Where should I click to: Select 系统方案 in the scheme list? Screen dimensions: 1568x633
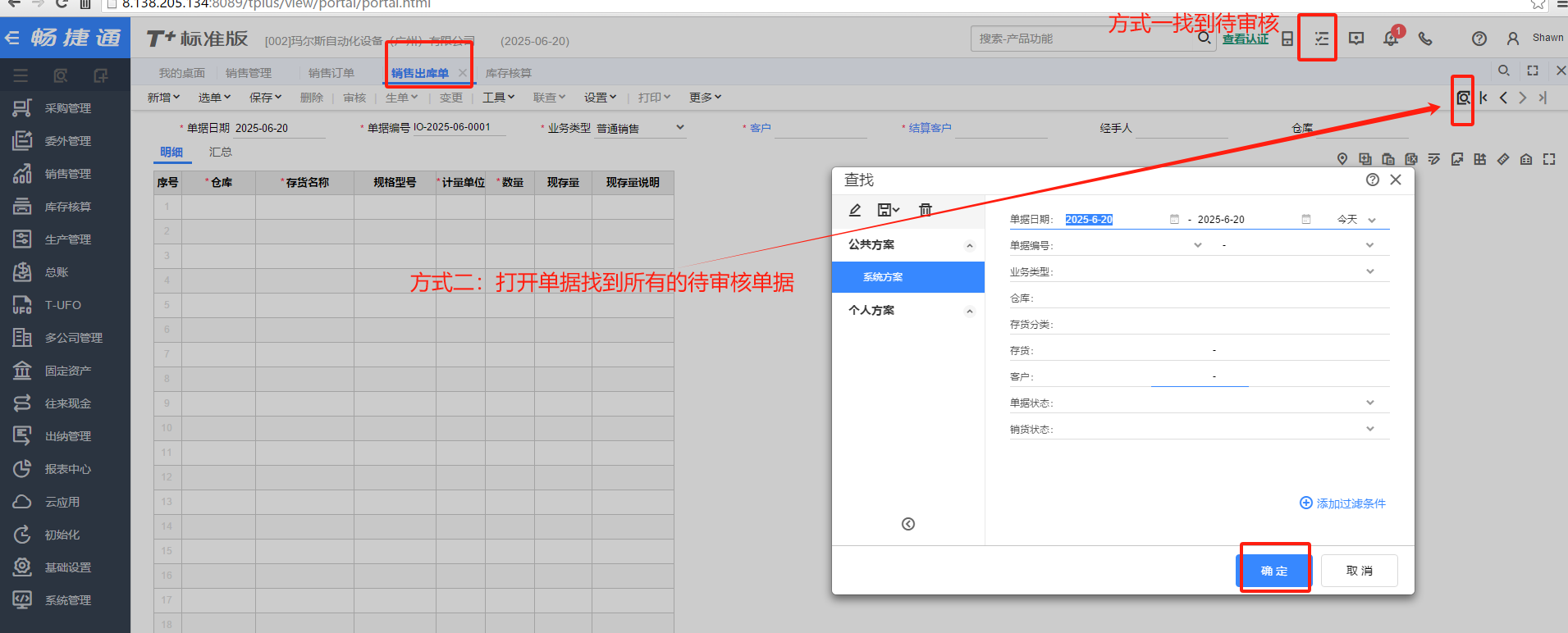[x=908, y=277]
